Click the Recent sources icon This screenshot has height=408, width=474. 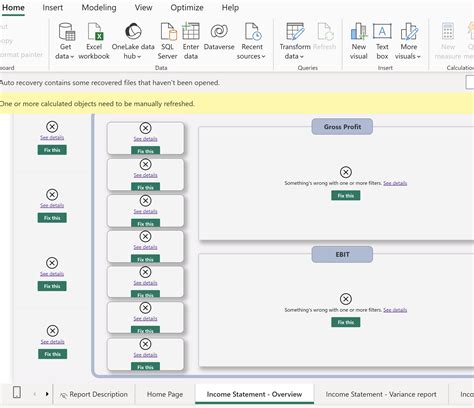253,32
